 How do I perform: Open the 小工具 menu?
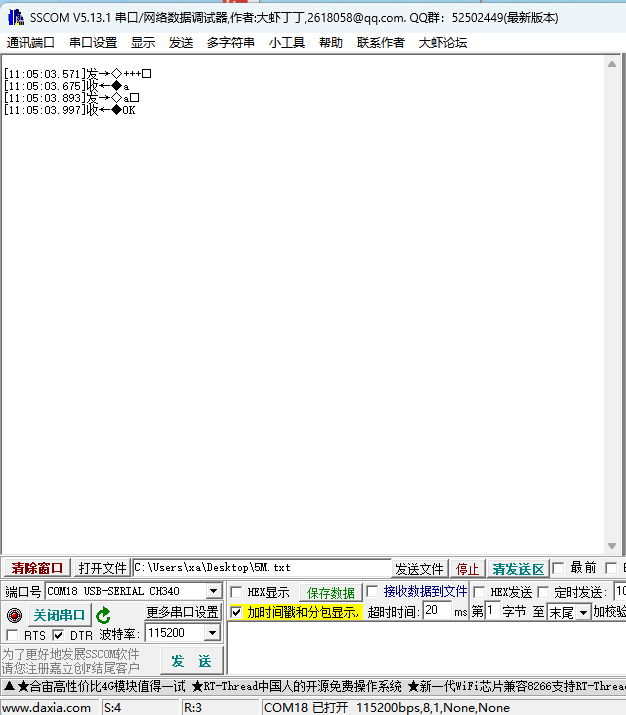pyautogui.click(x=287, y=43)
